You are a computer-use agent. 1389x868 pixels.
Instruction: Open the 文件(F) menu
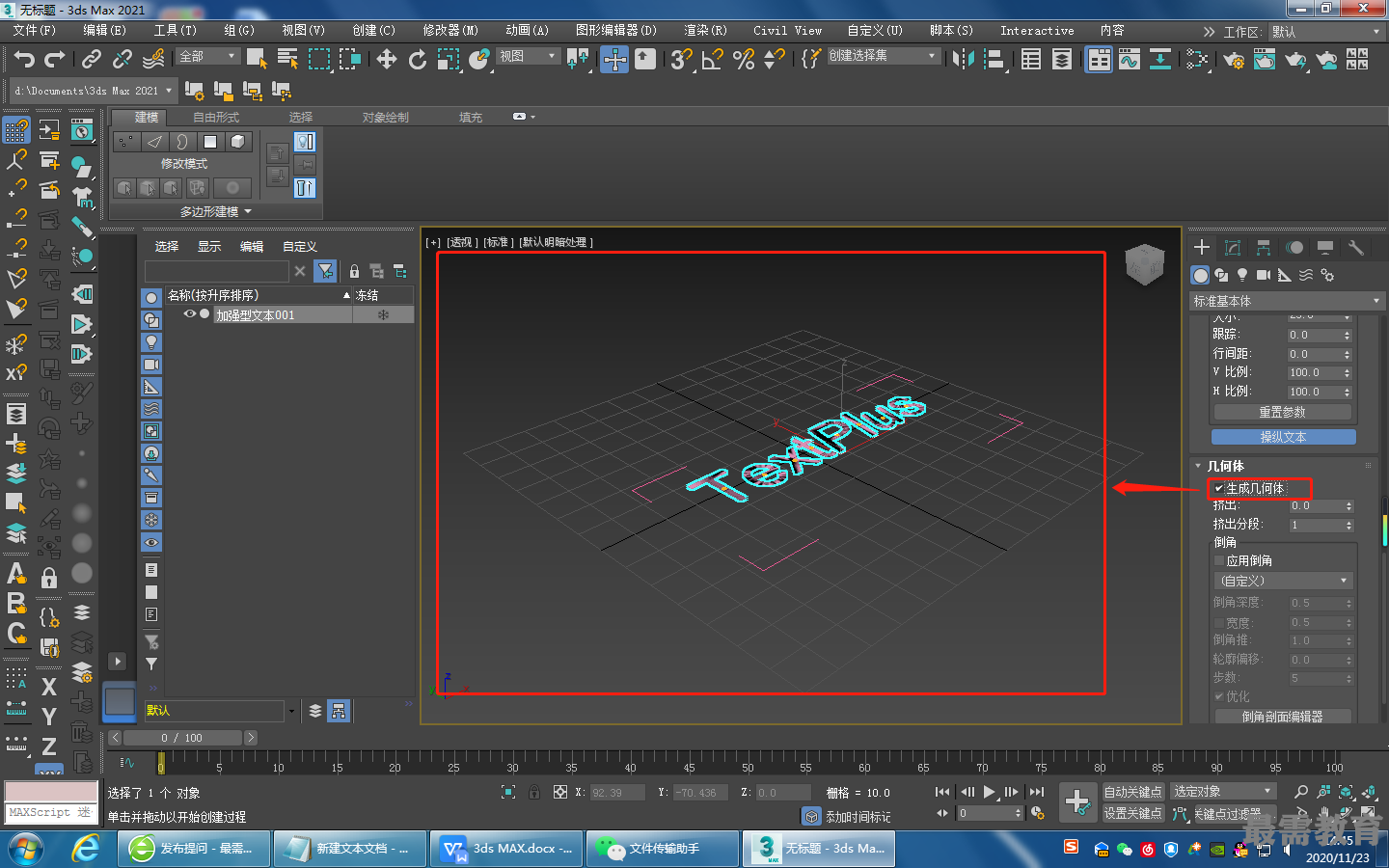[x=34, y=30]
